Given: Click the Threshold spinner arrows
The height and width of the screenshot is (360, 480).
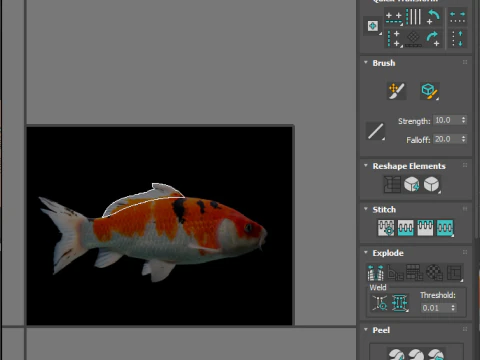Looking at the screenshot, I should (453, 308).
